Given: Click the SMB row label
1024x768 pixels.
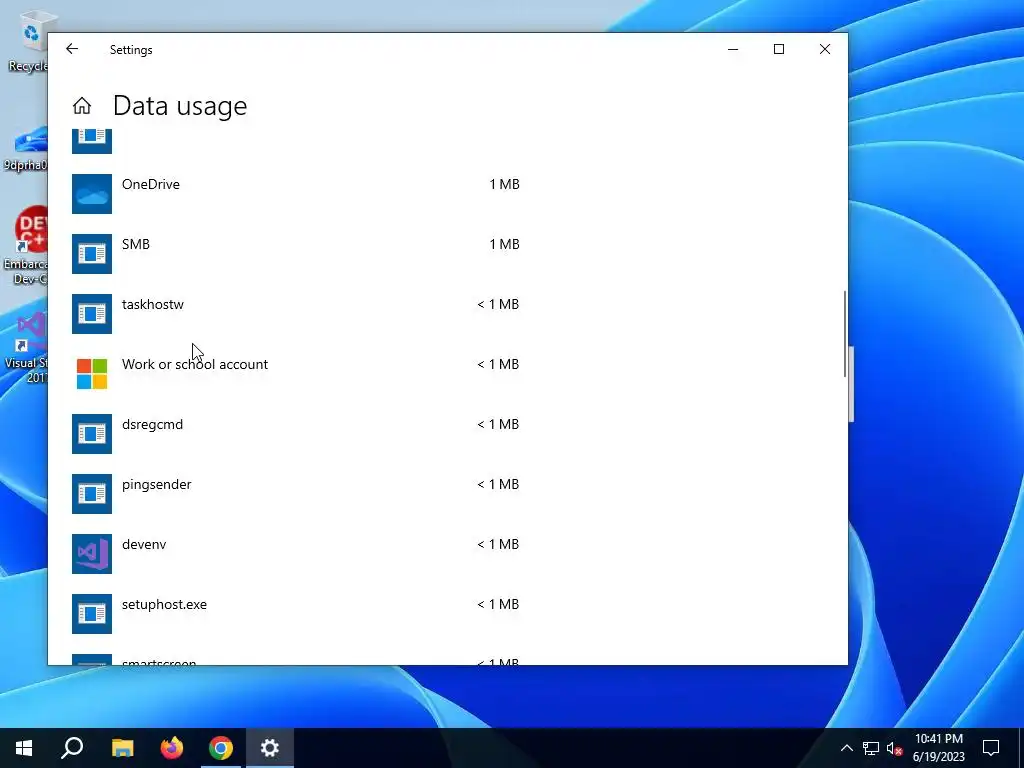Looking at the screenshot, I should pyautogui.click(x=136, y=244).
